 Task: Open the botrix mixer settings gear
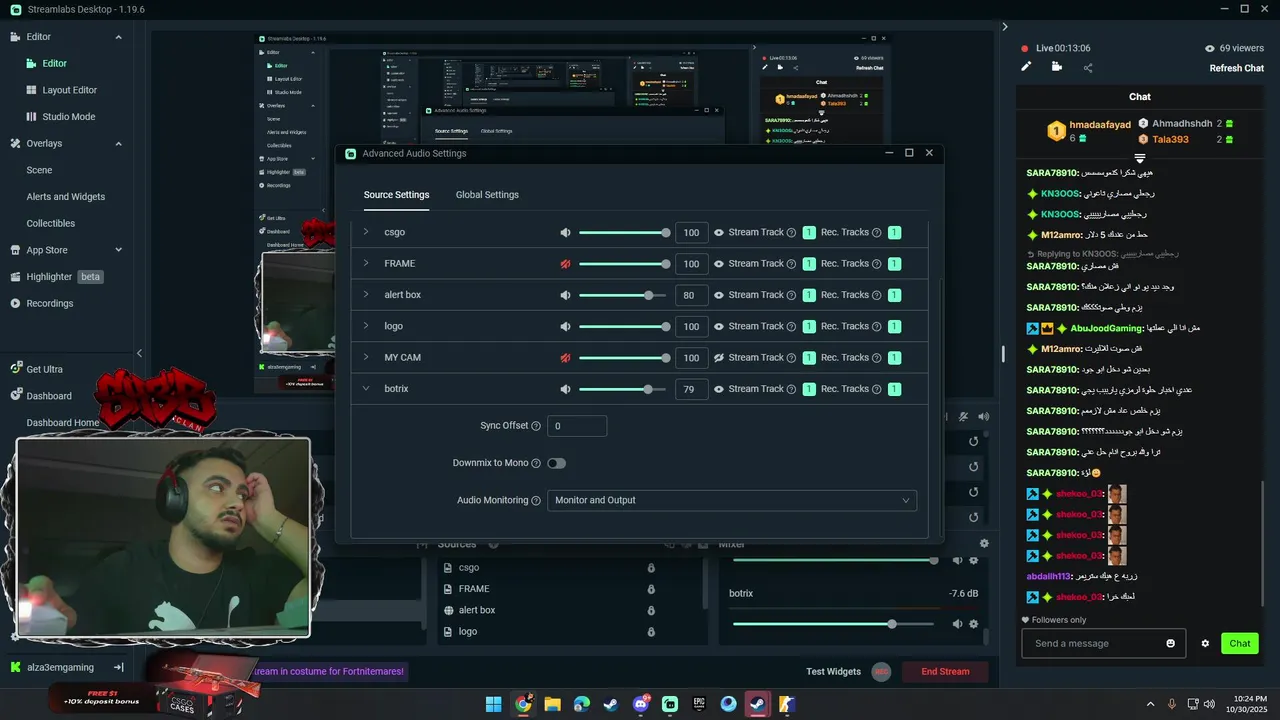(973, 624)
